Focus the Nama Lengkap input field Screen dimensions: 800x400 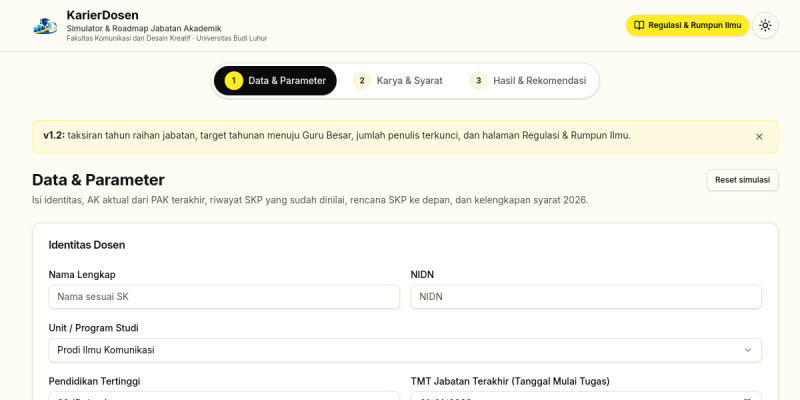tap(224, 296)
